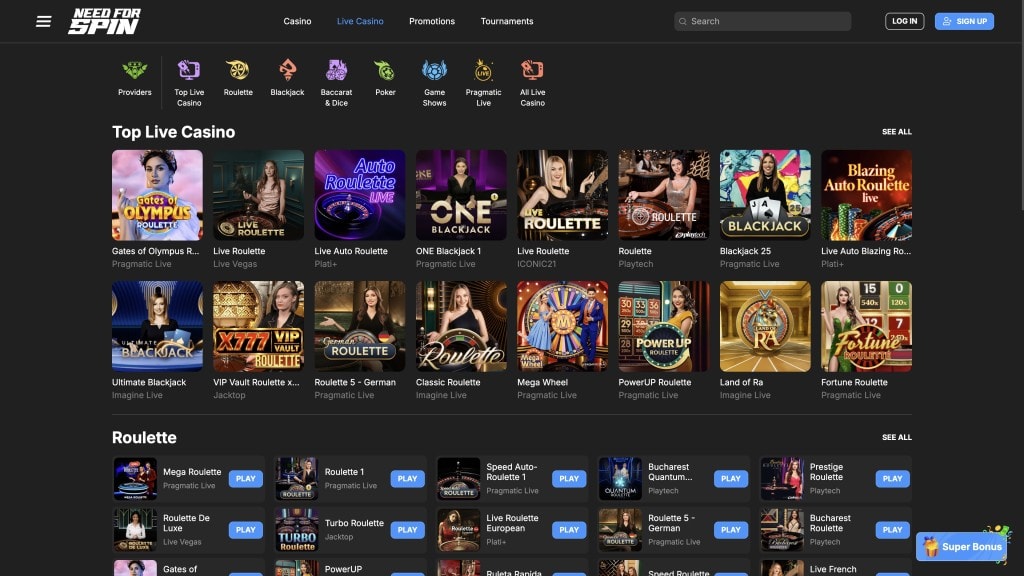Focus the Search input field
The width and height of the screenshot is (1024, 576).
pos(763,22)
